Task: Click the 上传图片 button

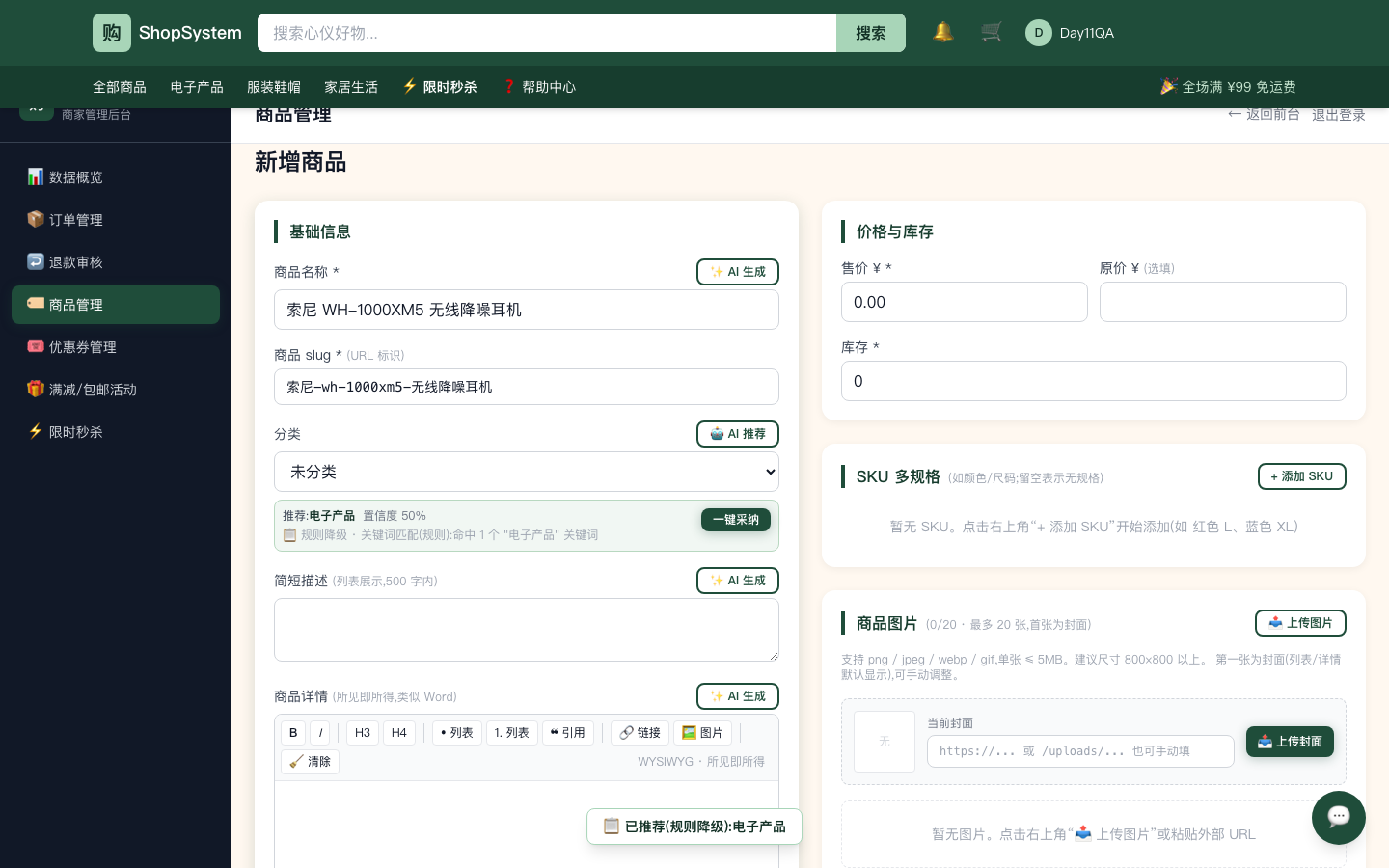Action: coord(1300,623)
